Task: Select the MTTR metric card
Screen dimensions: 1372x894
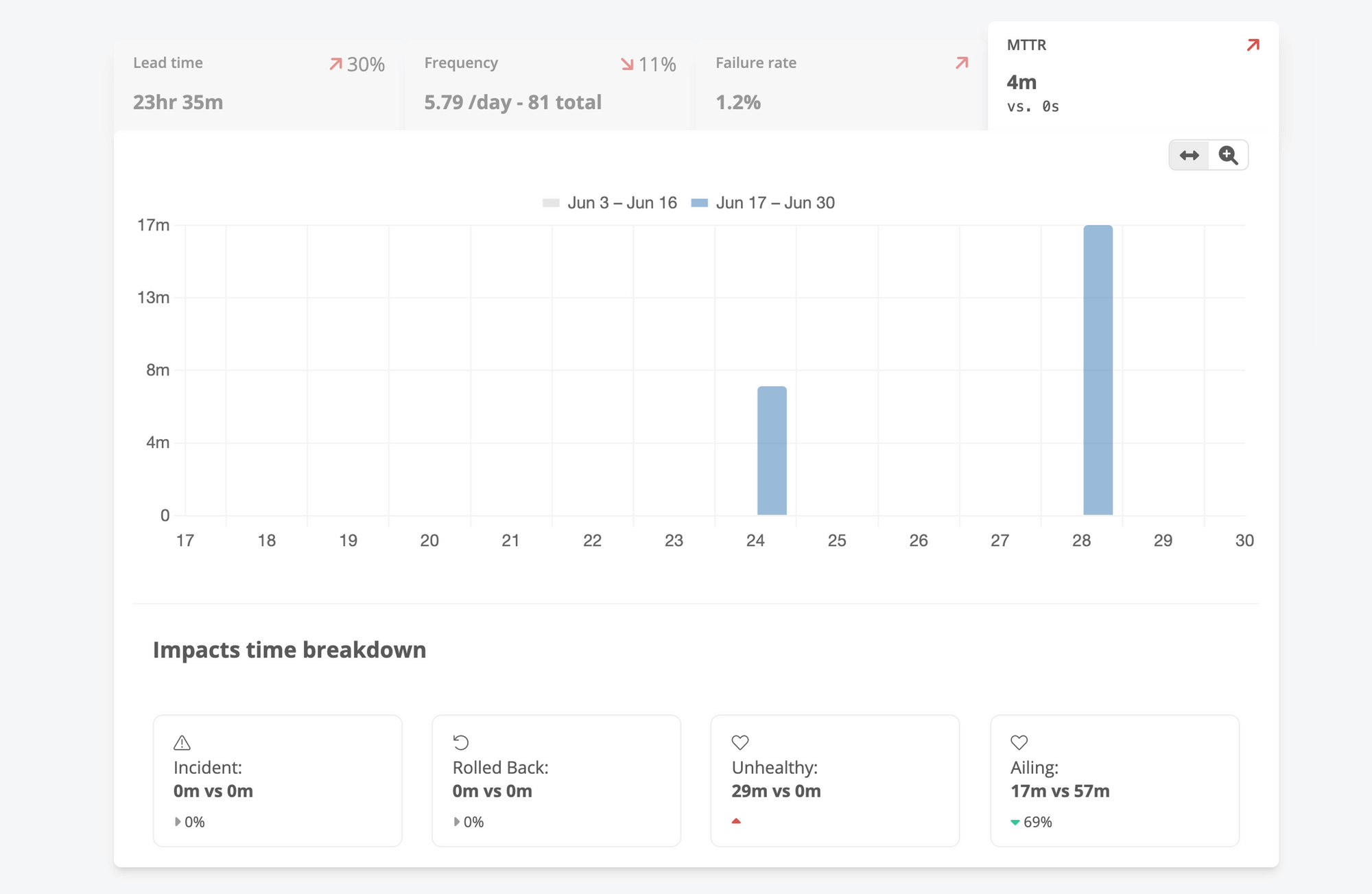Action: click(1132, 75)
